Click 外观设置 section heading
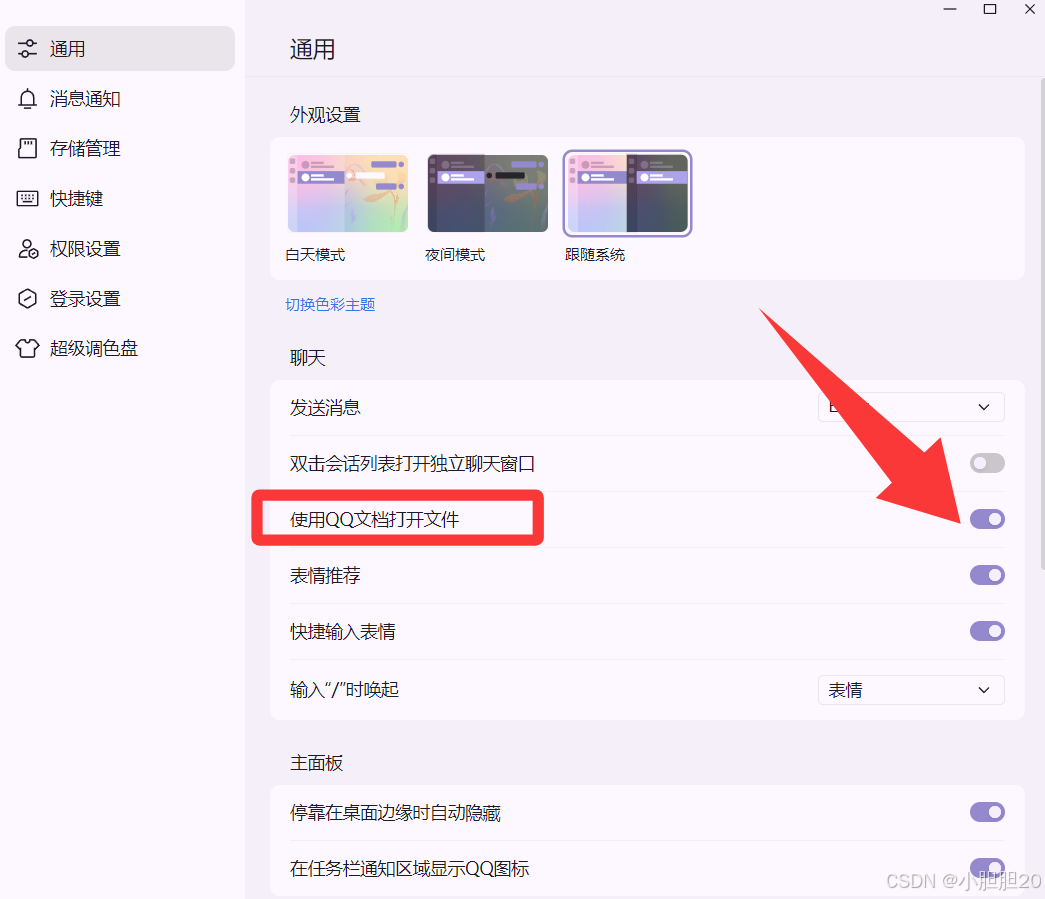Viewport: 1045px width, 899px height. click(x=325, y=115)
